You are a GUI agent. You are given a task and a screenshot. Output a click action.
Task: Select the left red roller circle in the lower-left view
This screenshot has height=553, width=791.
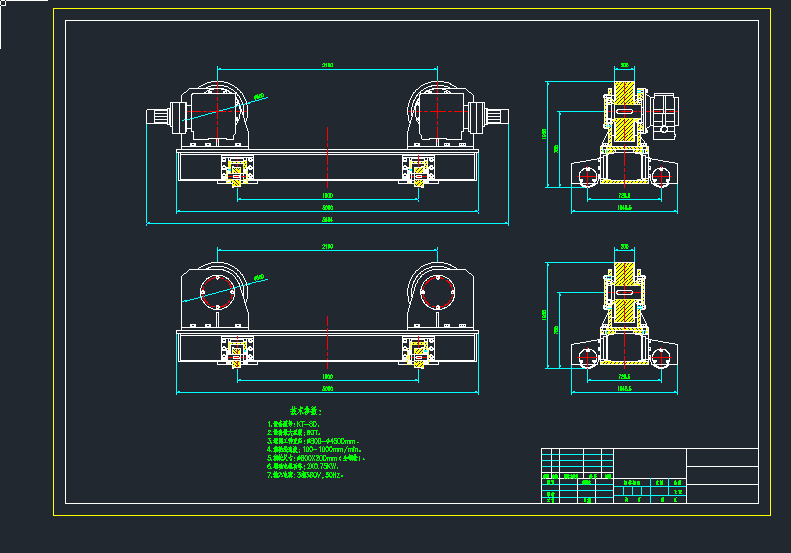point(218,293)
